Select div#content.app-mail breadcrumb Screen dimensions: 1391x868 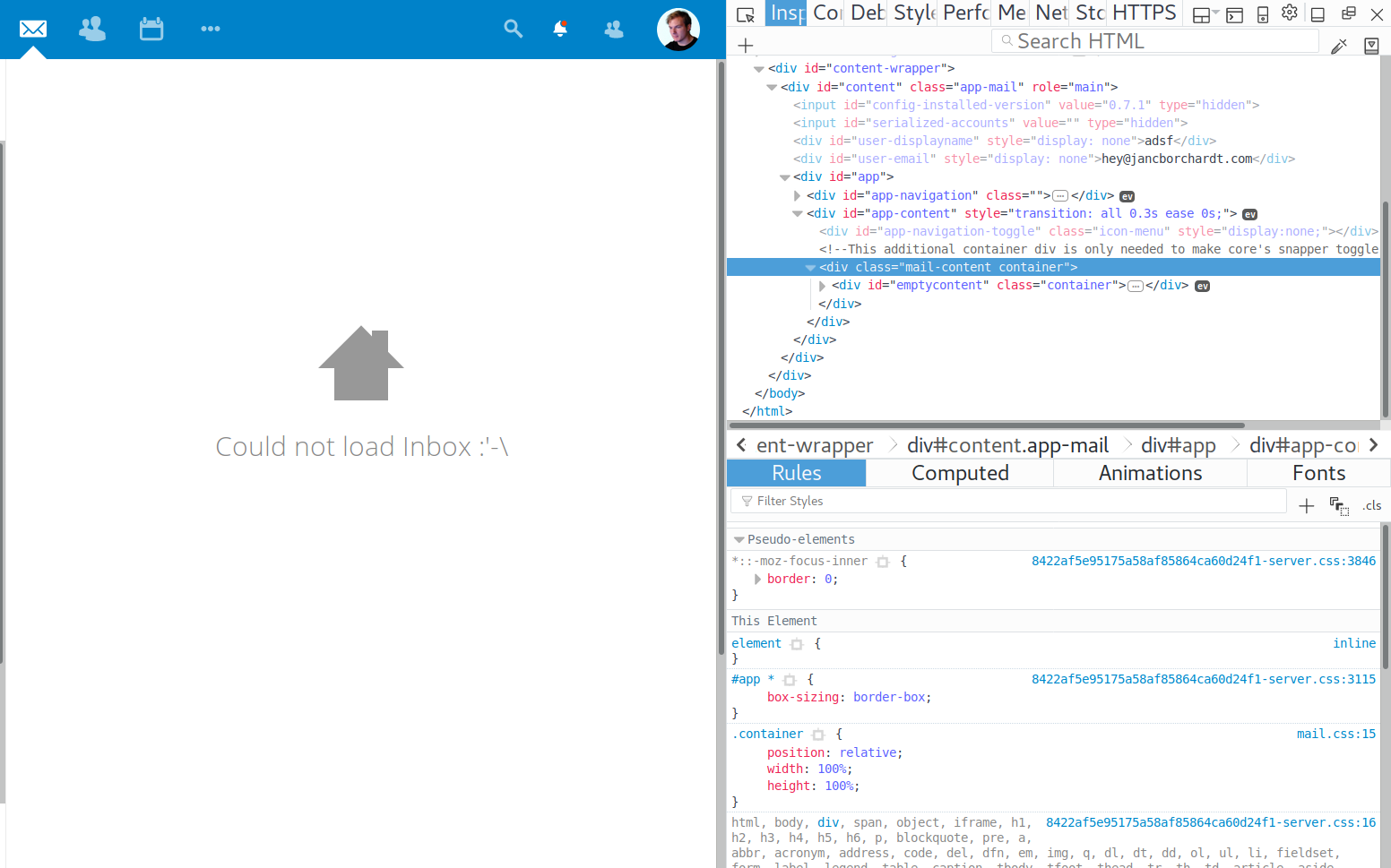[1007, 445]
